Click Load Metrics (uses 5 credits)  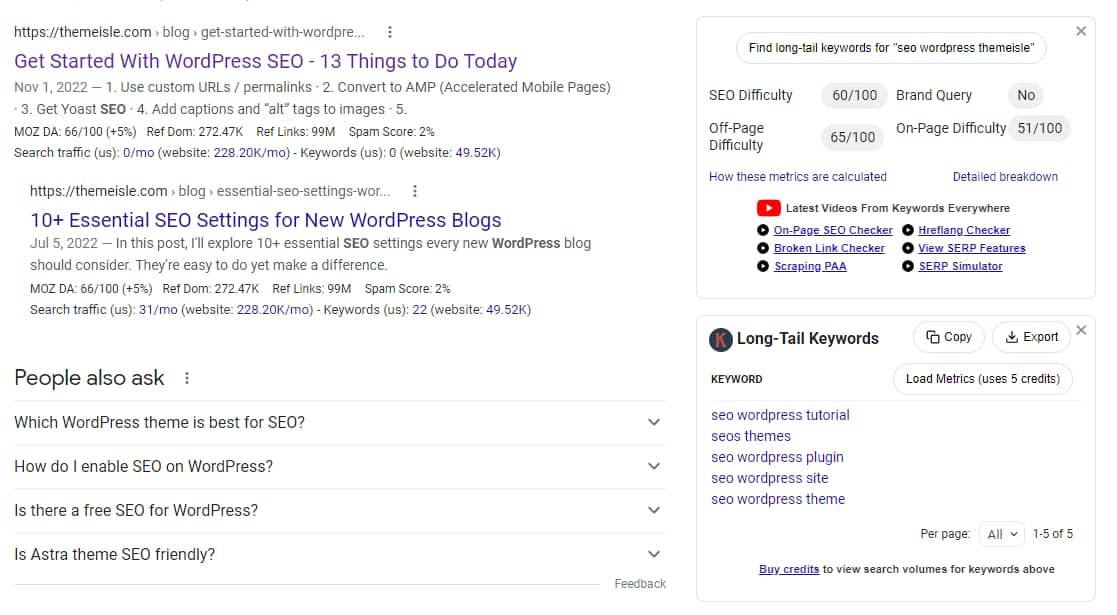[x=982, y=379]
